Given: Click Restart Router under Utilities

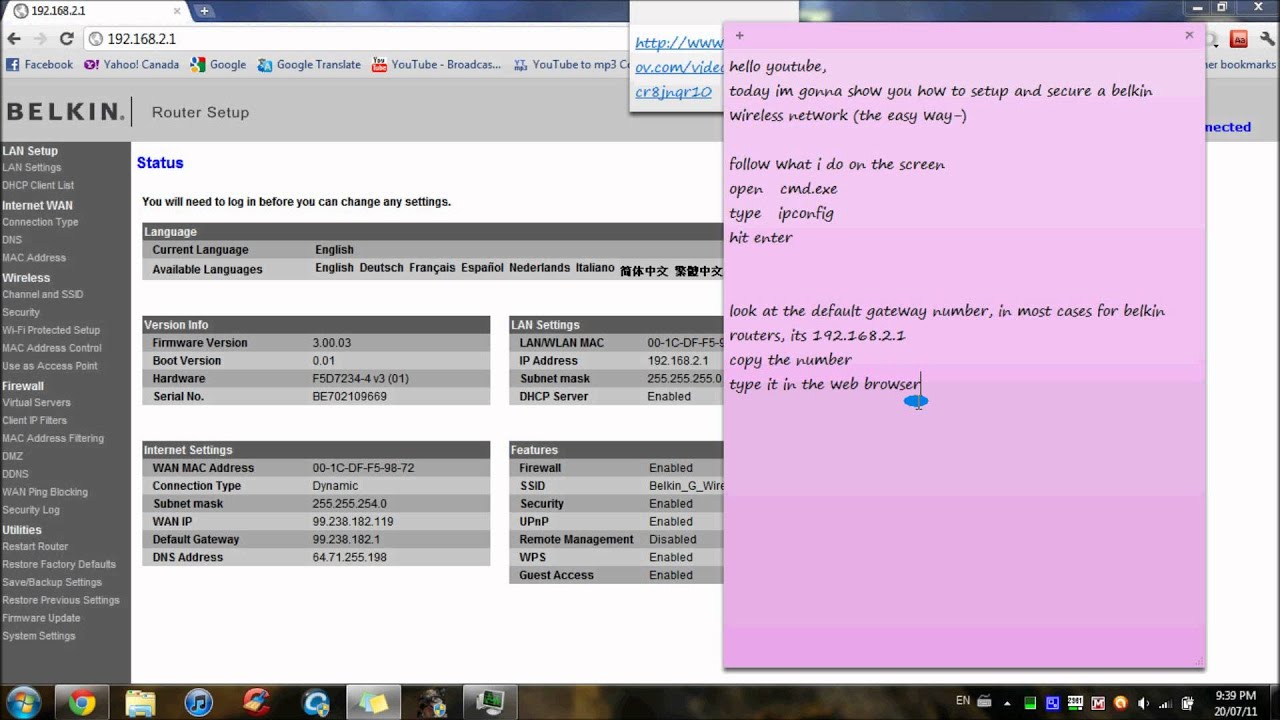Looking at the screenshot, I should click(x=35, y=547).
